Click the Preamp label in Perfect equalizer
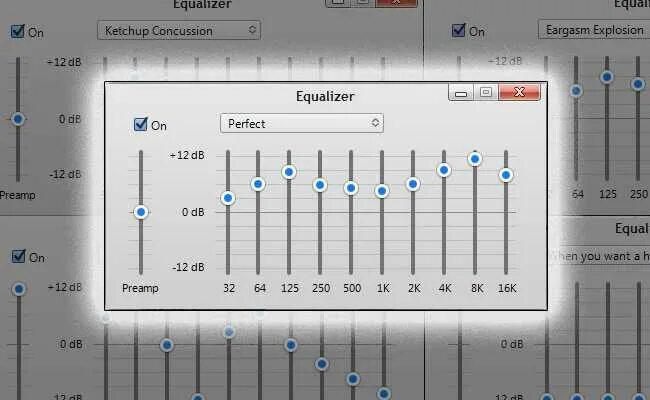 pyautogui.click(x=140, y=288)
